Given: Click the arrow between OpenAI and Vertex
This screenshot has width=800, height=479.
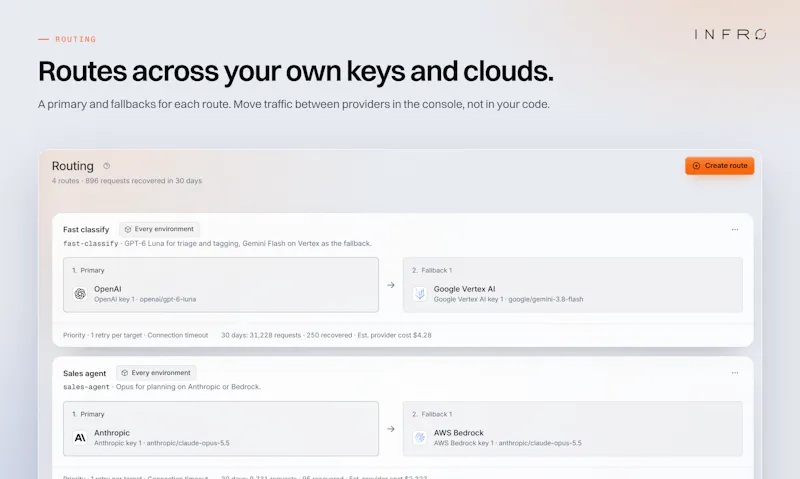Looking at the screenshot, I should coord(391,285).
